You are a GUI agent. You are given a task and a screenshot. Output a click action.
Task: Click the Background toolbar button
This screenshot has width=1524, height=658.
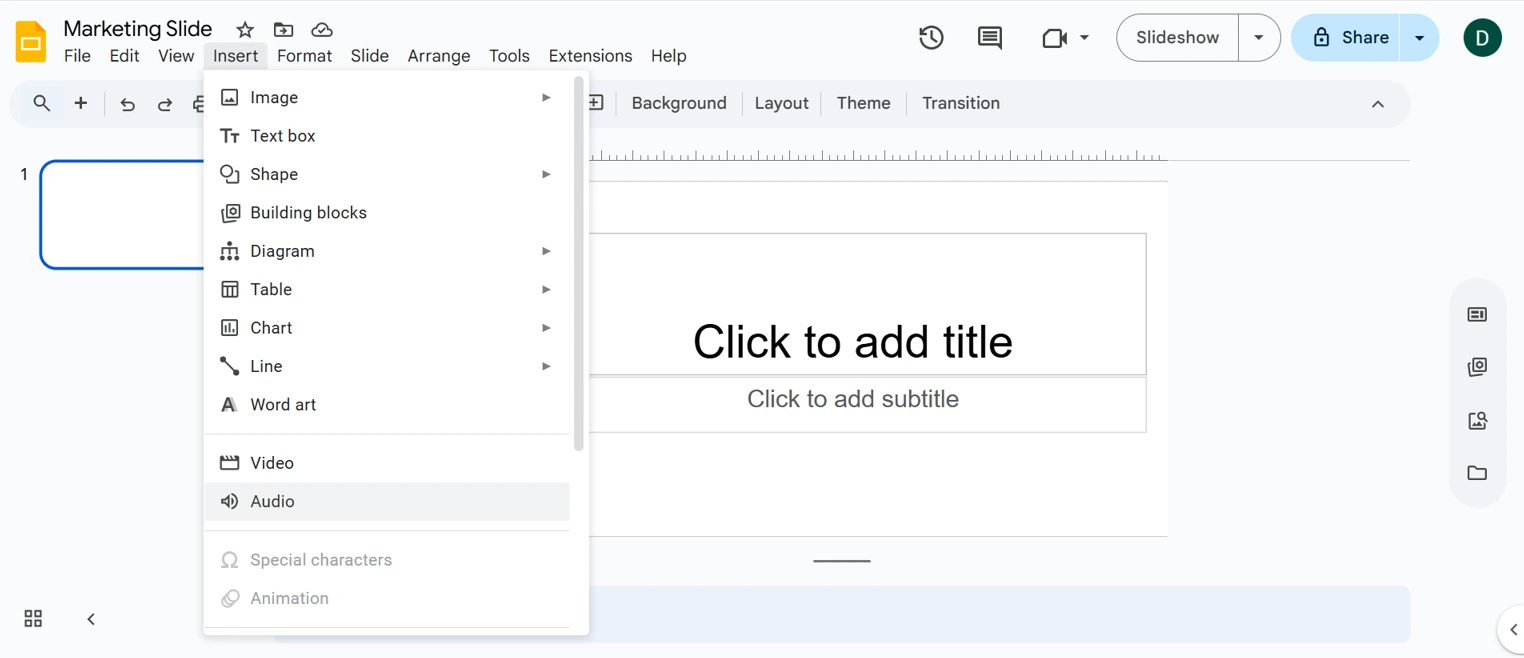click(679, 103)
